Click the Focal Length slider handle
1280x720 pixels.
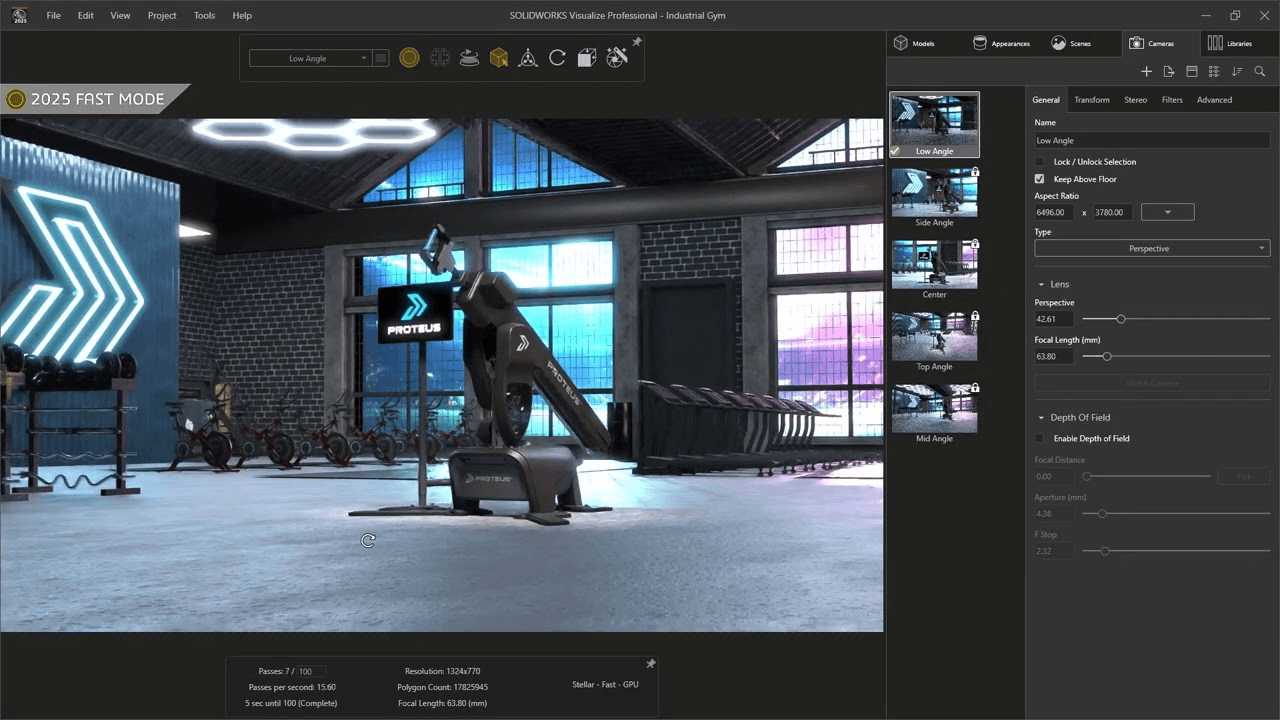1106,356
